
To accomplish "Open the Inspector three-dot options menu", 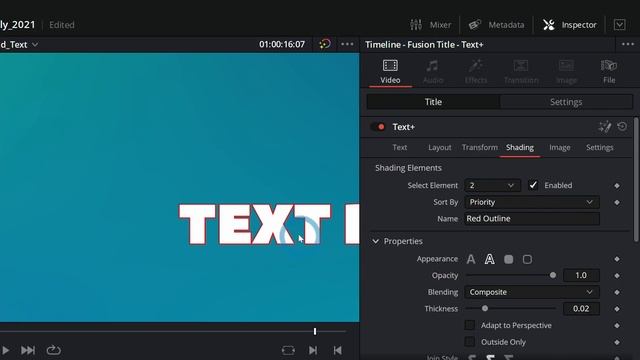I will pyautogui.click(x=627, y=44).
